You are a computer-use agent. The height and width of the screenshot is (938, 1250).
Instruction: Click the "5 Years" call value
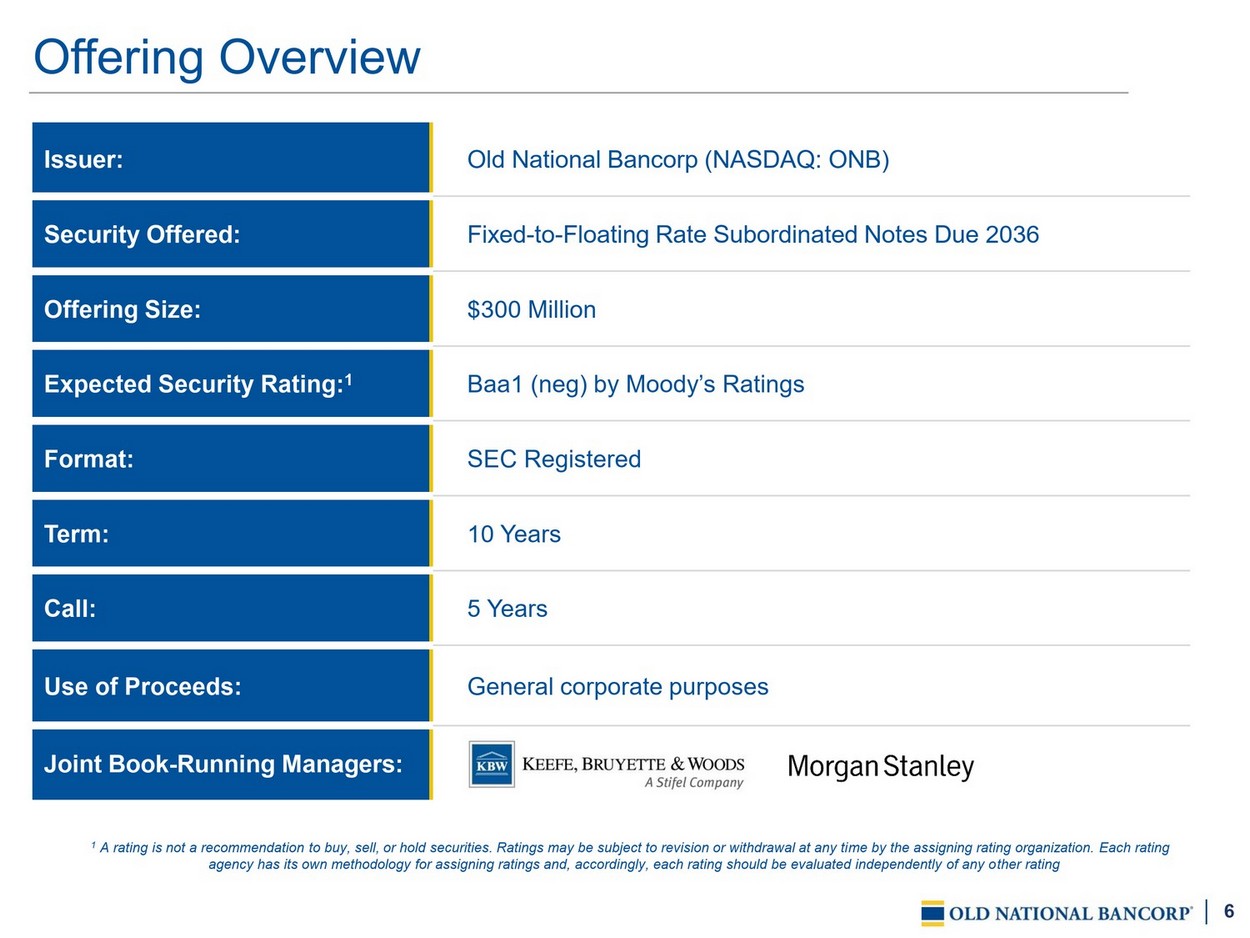pos(507,609)
